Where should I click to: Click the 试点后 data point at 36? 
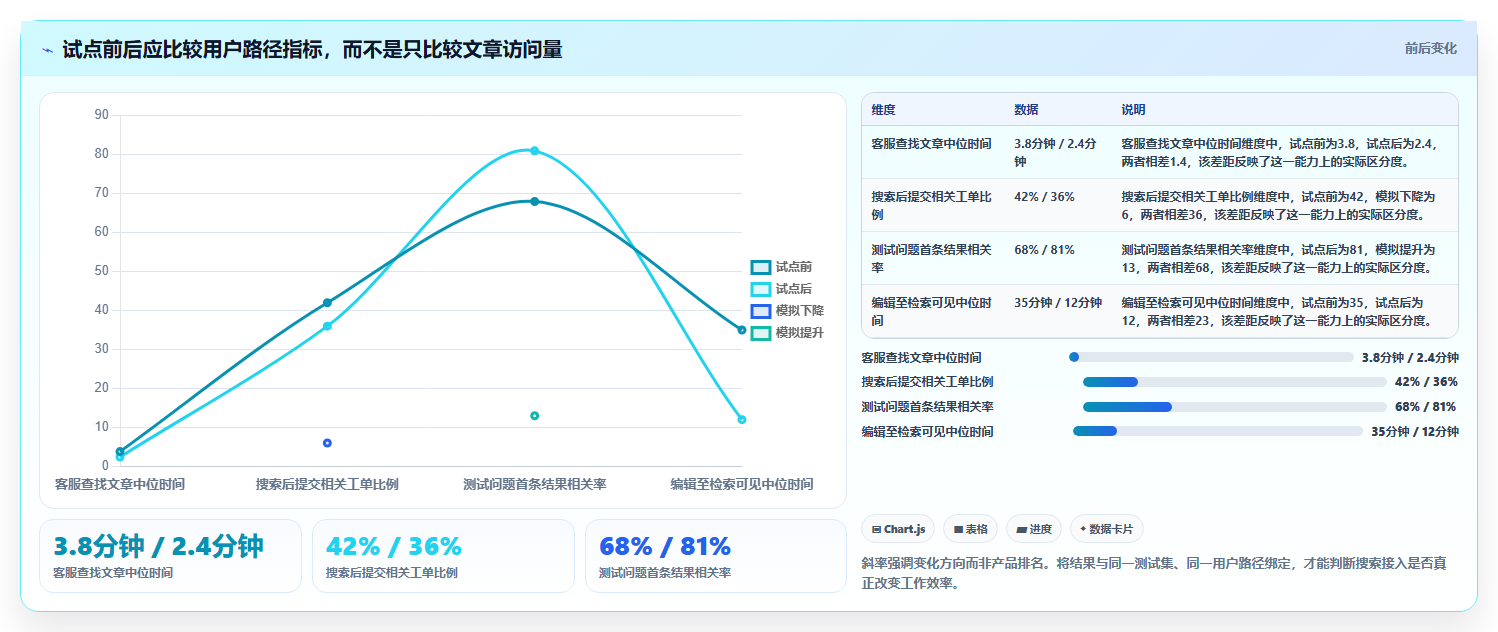pyautogui.click(x=327, y=326)
